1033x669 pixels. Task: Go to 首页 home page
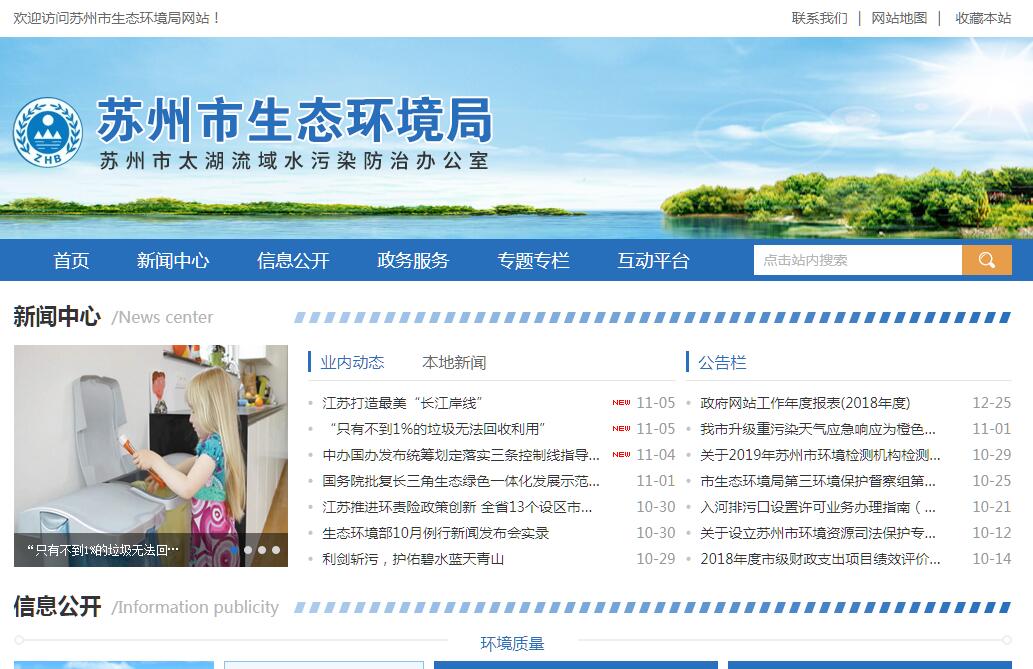[71, 261]
